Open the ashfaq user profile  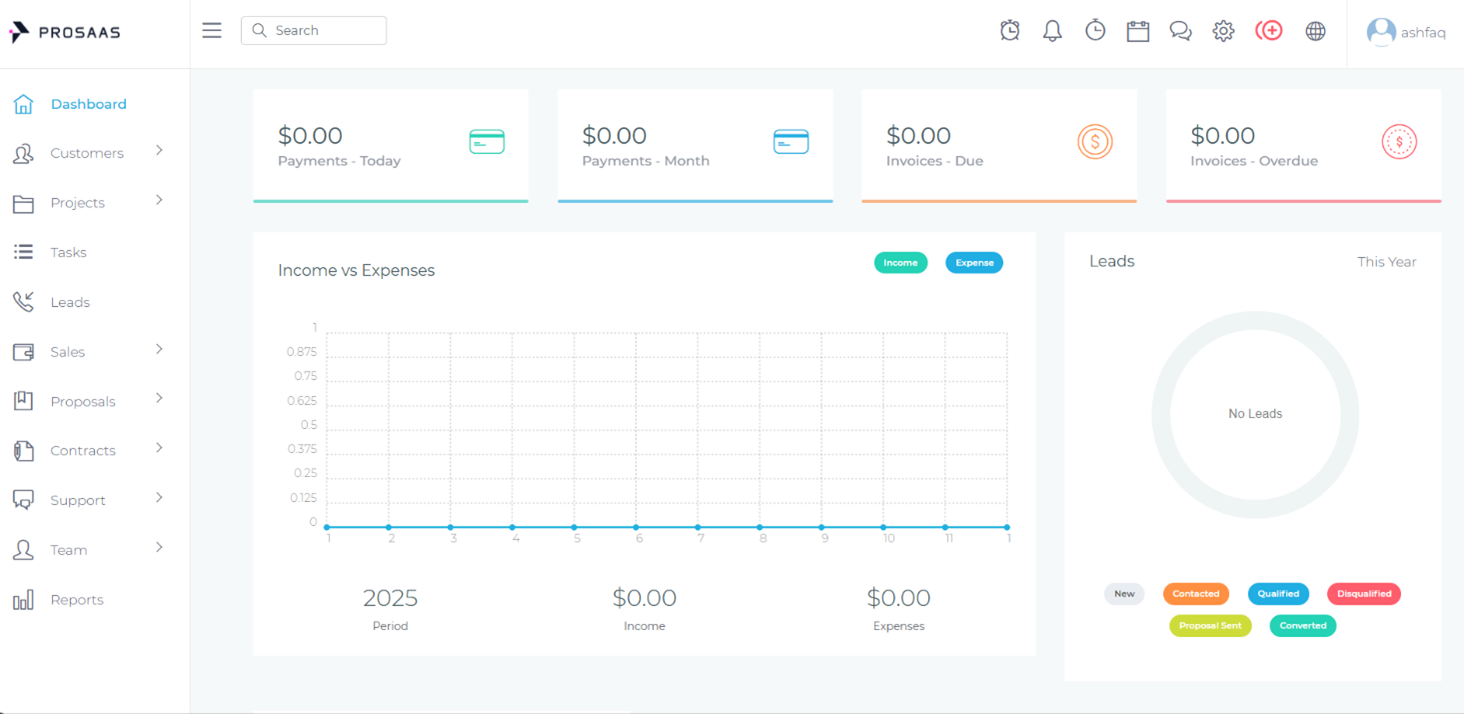click(x=1406, y=31)
